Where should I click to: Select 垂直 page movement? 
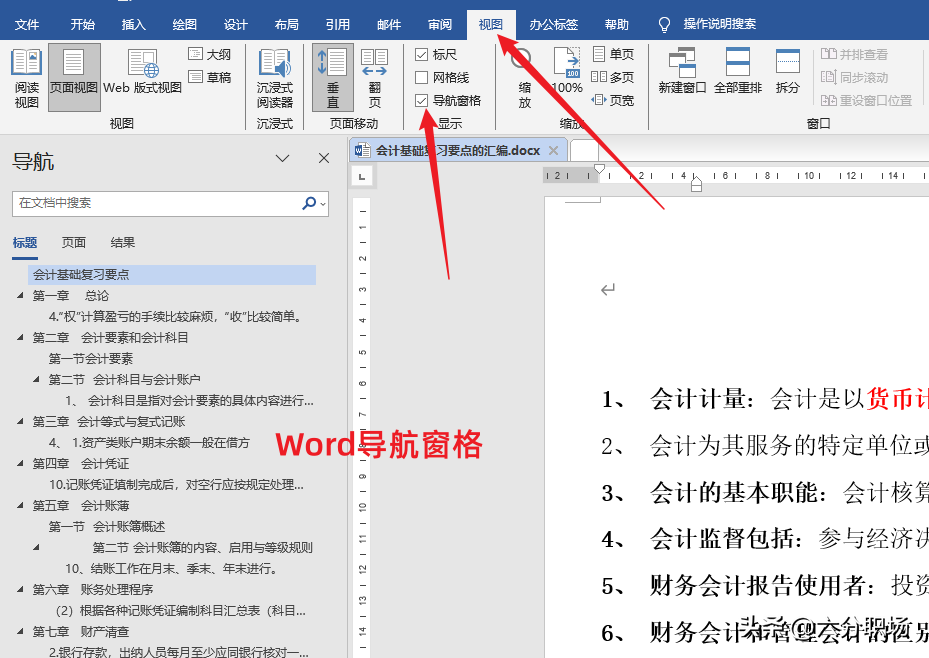332,78
